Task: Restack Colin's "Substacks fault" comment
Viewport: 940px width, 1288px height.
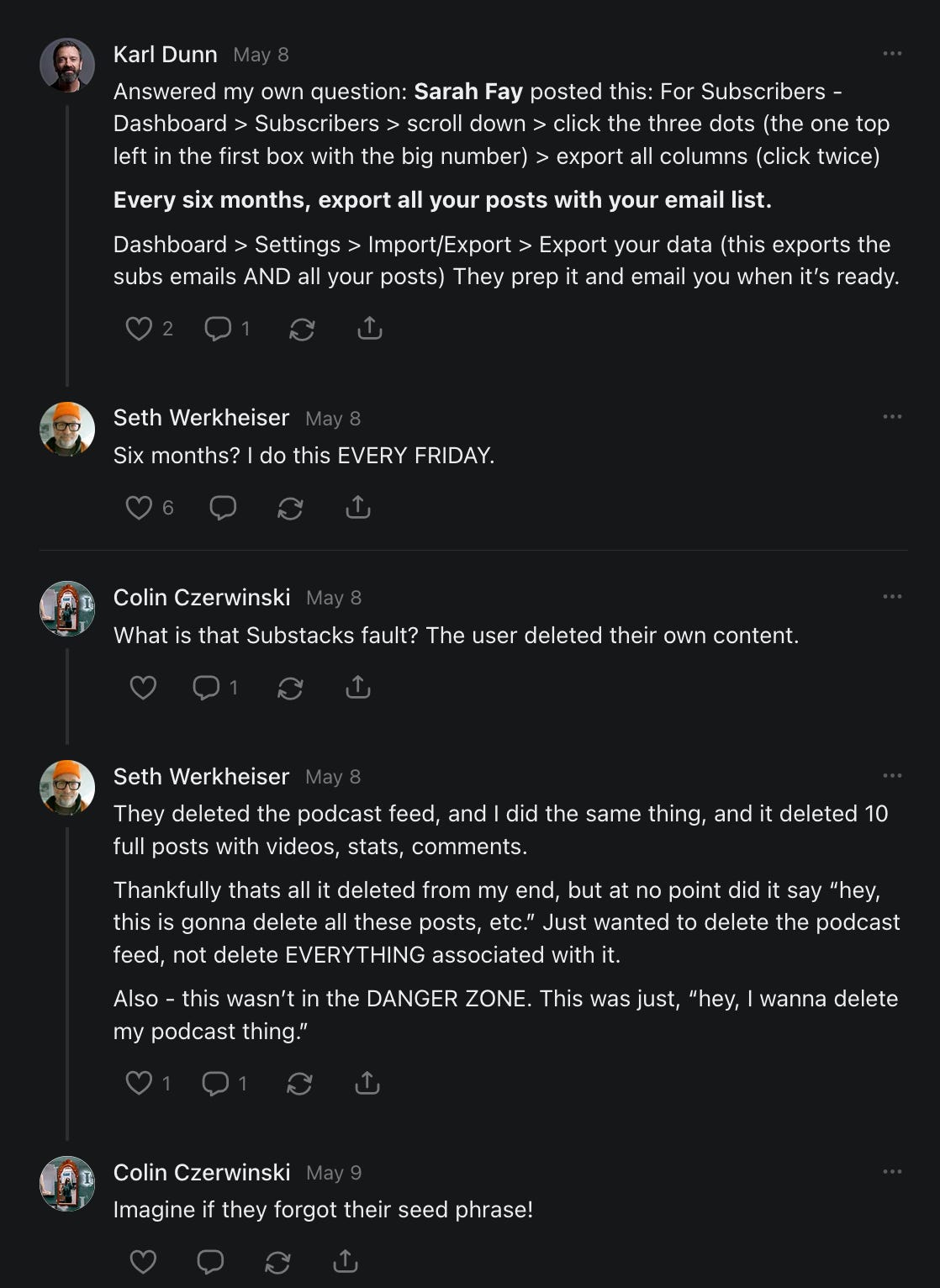Action: (x=290, y=689)
